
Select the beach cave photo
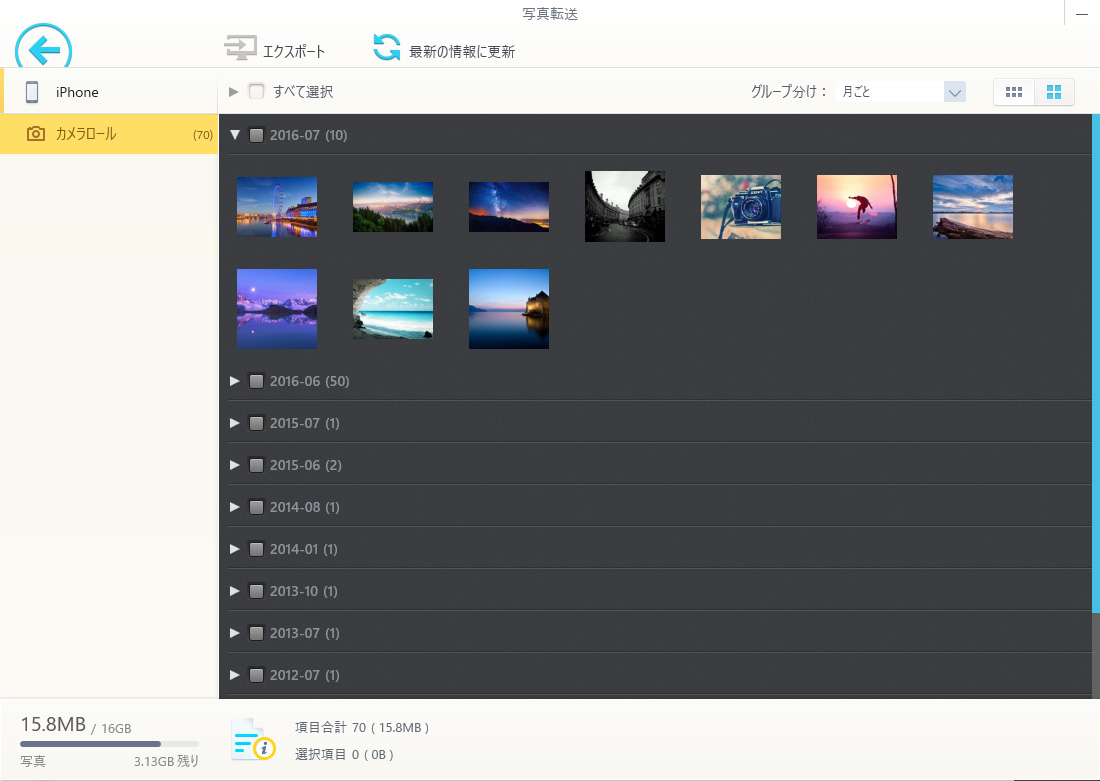click(393, 309)
